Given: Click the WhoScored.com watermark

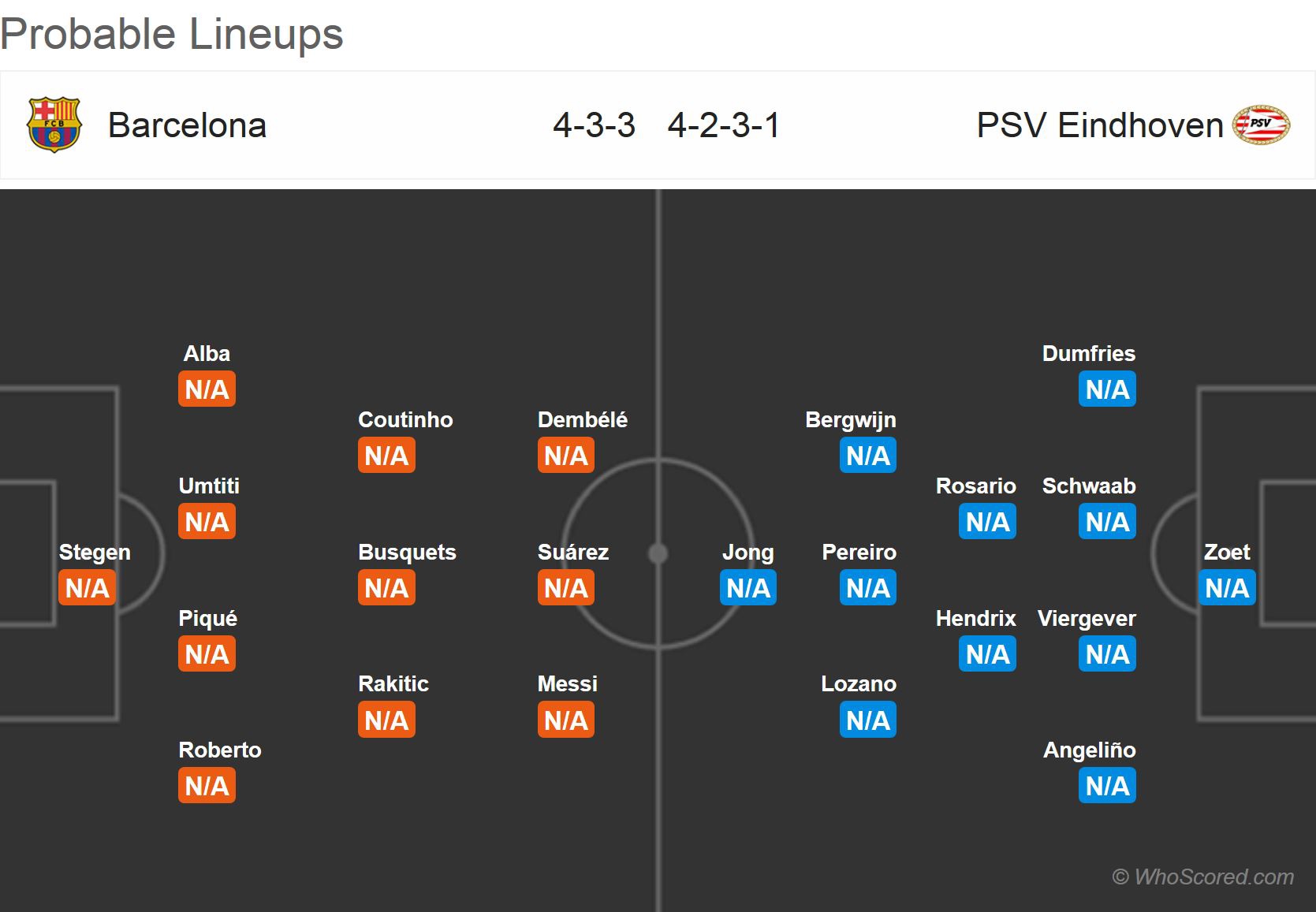Looking at the screenshot, I should [x=1202, y=877].
